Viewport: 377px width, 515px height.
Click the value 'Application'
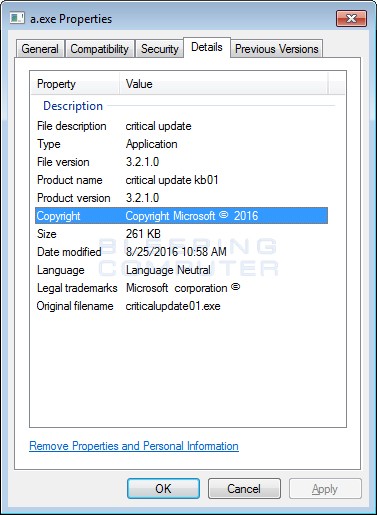[152, 144]
